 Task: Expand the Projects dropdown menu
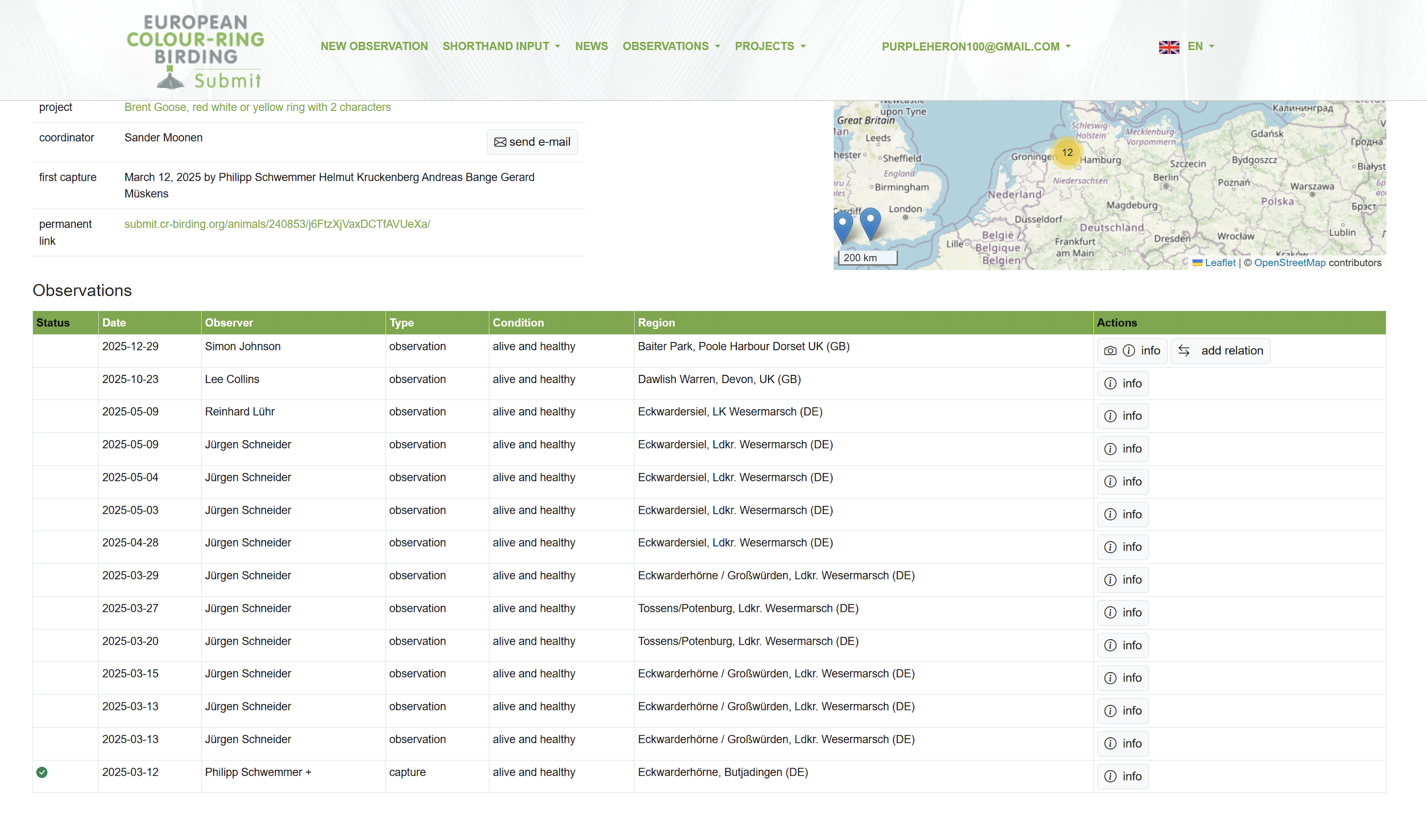click(x=769, y=46)
